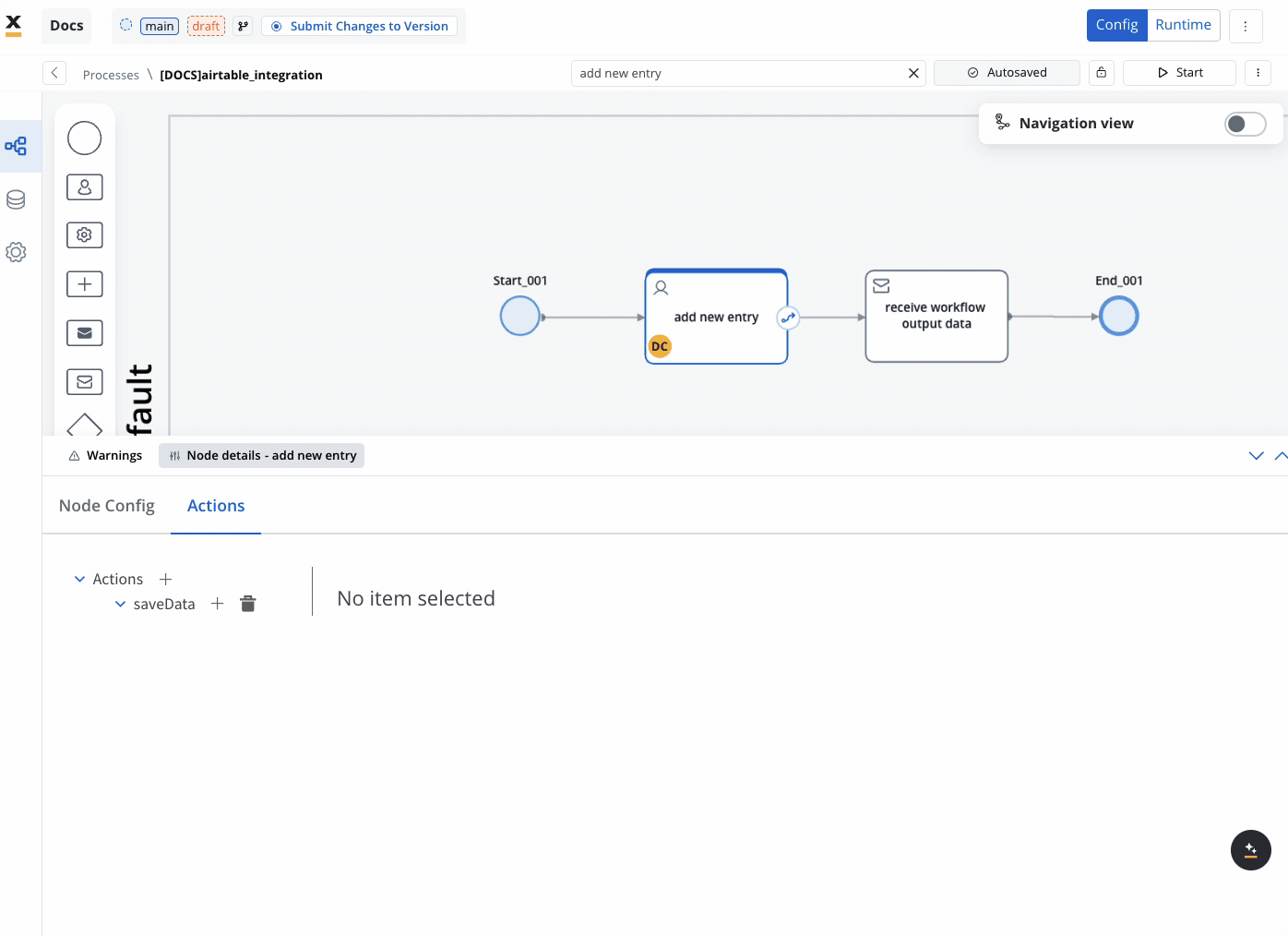This screenshot has width=1288, height=936.
Task: Switch to the Node Config tab
Action: click(x=107, y=506)
